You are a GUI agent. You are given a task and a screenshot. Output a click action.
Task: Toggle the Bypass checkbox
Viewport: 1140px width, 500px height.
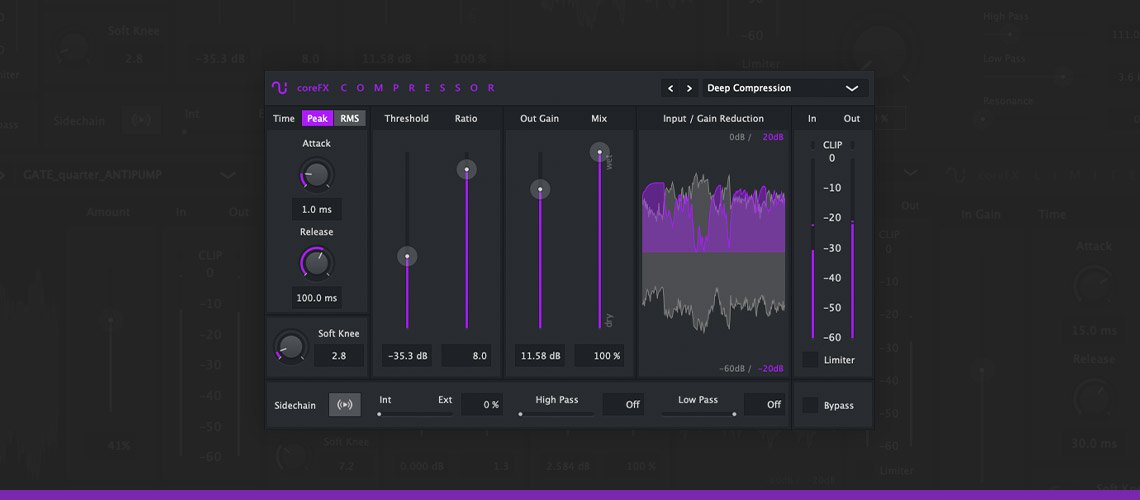point(810,405)
